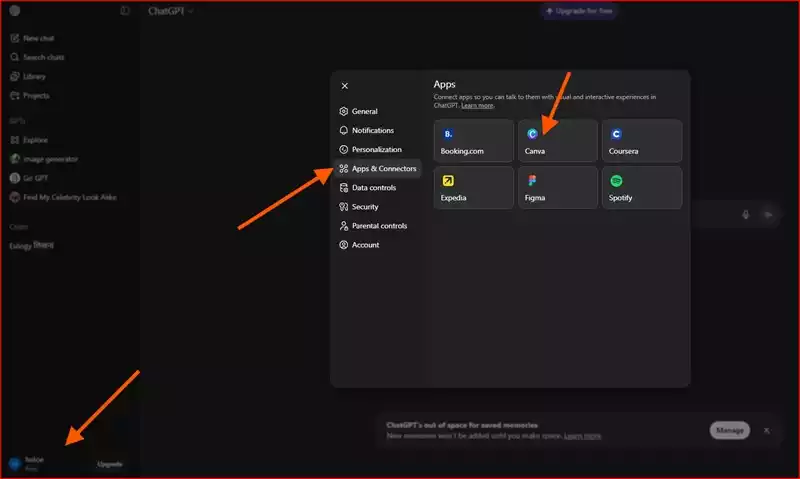
Task: Go to the Personalization settings tab
Action: point(376,149)
